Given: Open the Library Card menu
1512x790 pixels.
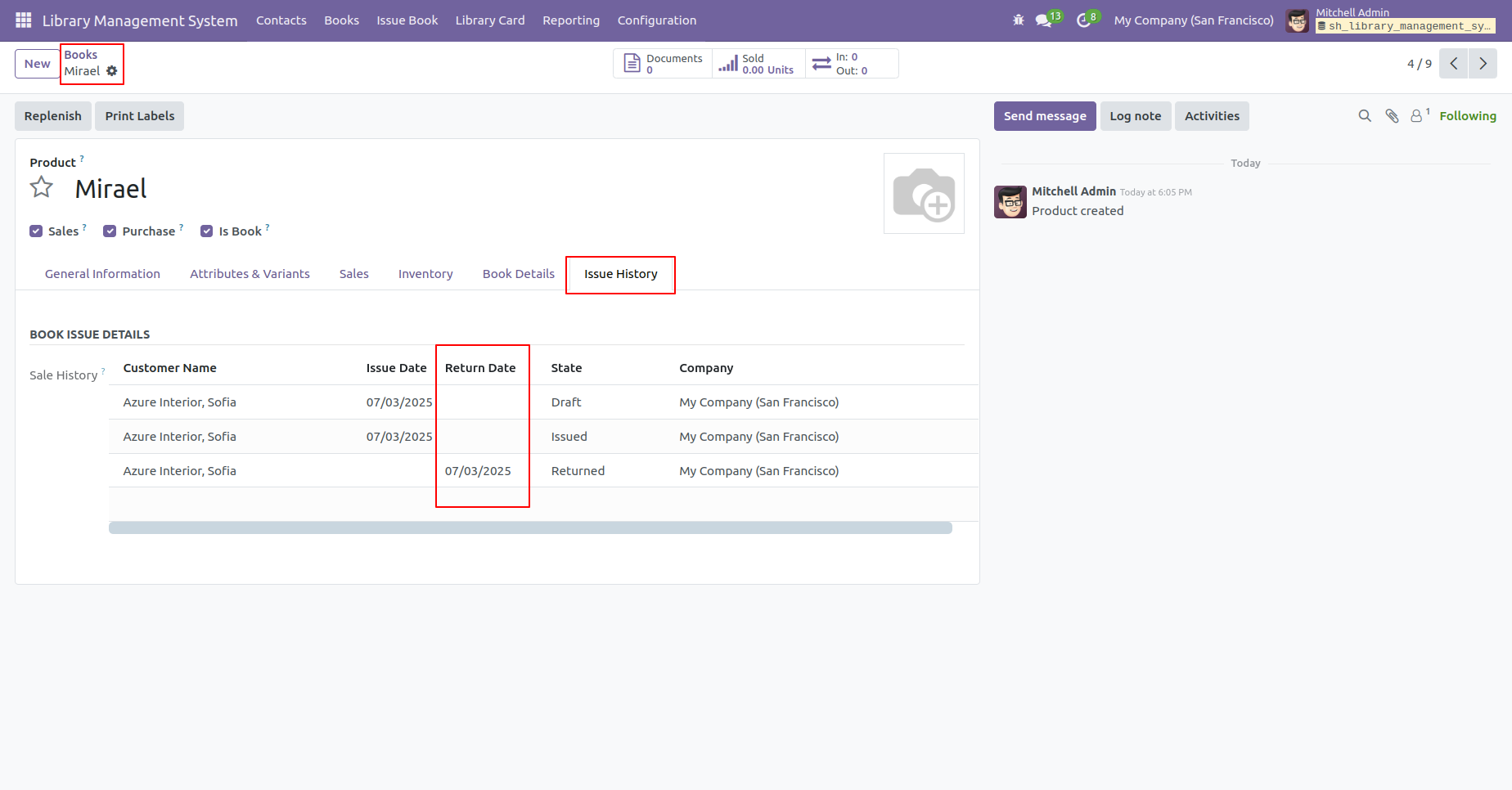Looking at the screenshot, I should (490, 20).
